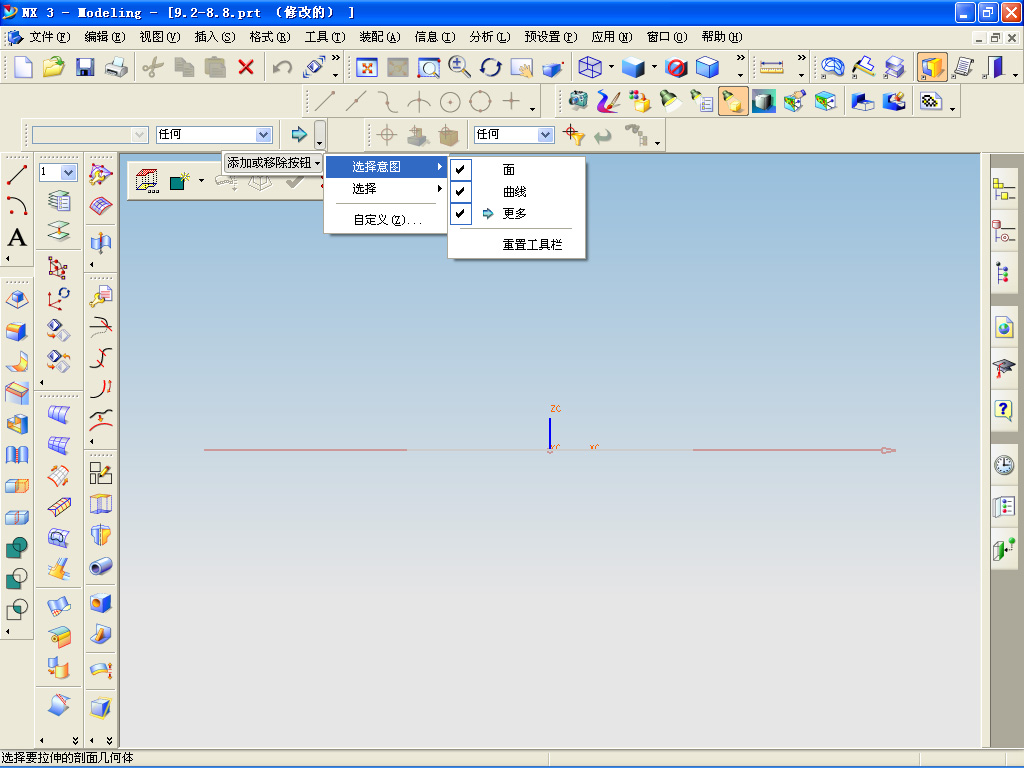The width and height of the screenshot is (1024, 768).
Task: Click the shaded blue cube icon
Action: [633, 67]
